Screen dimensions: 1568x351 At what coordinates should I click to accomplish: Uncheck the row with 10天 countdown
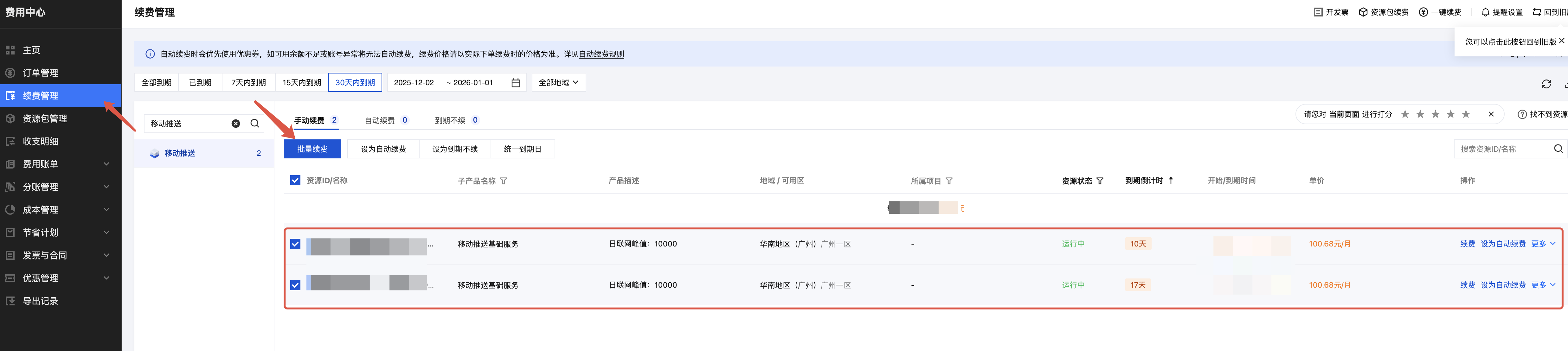click(295, 244)
